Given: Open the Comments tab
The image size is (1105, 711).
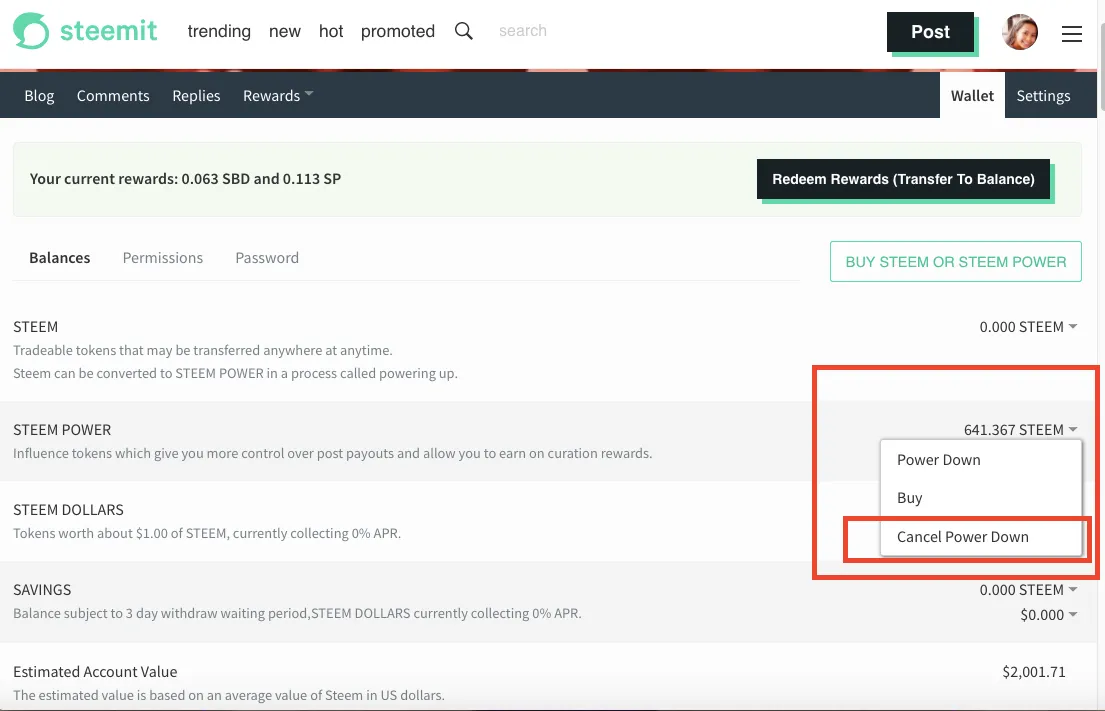Looking at the screenshot, I should (113, 95).
